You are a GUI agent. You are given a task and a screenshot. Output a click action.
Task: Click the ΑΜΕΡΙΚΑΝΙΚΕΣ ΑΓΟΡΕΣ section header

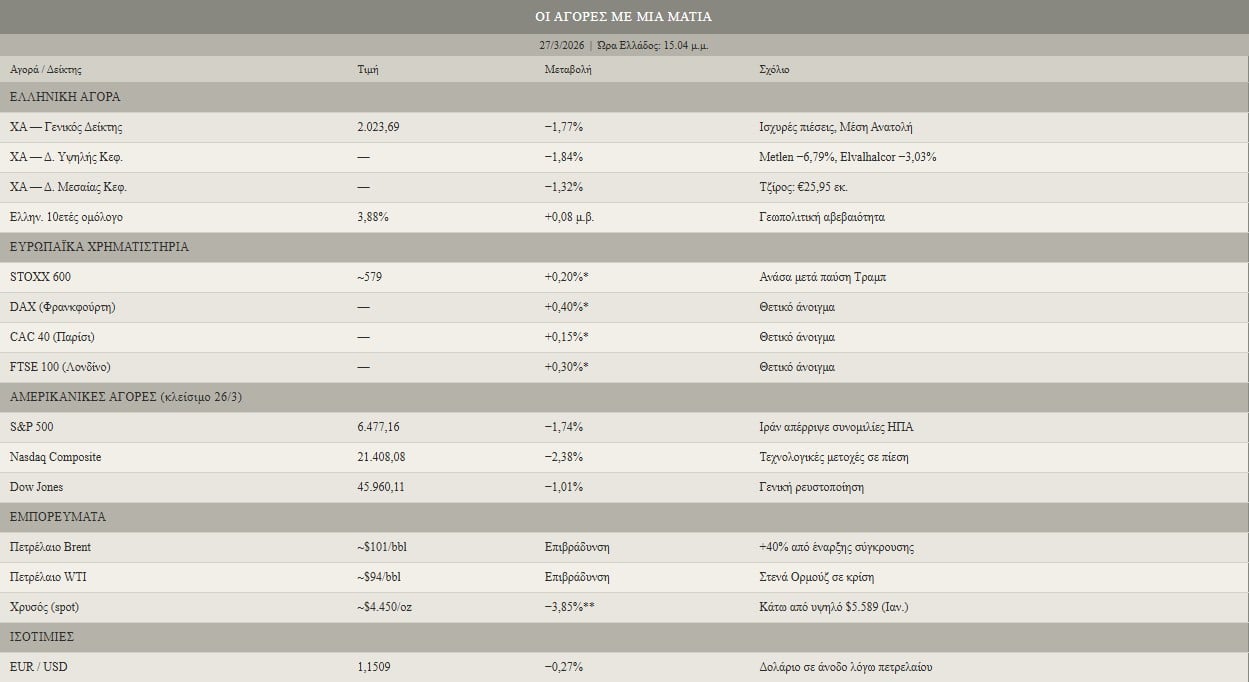tap(126, 397)
